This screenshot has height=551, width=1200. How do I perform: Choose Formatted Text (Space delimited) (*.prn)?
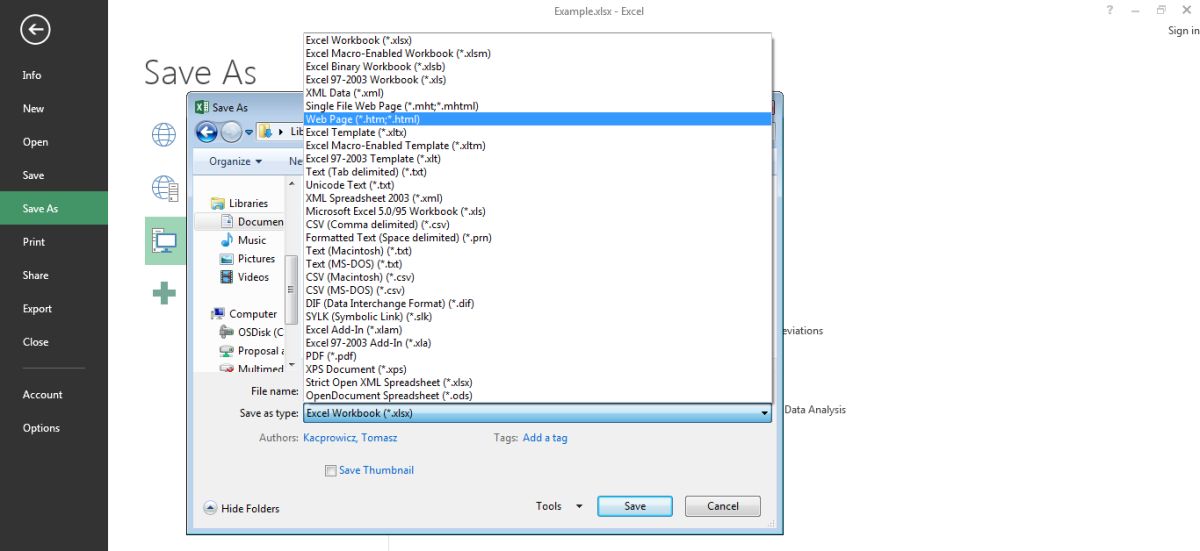pos(537,238)
